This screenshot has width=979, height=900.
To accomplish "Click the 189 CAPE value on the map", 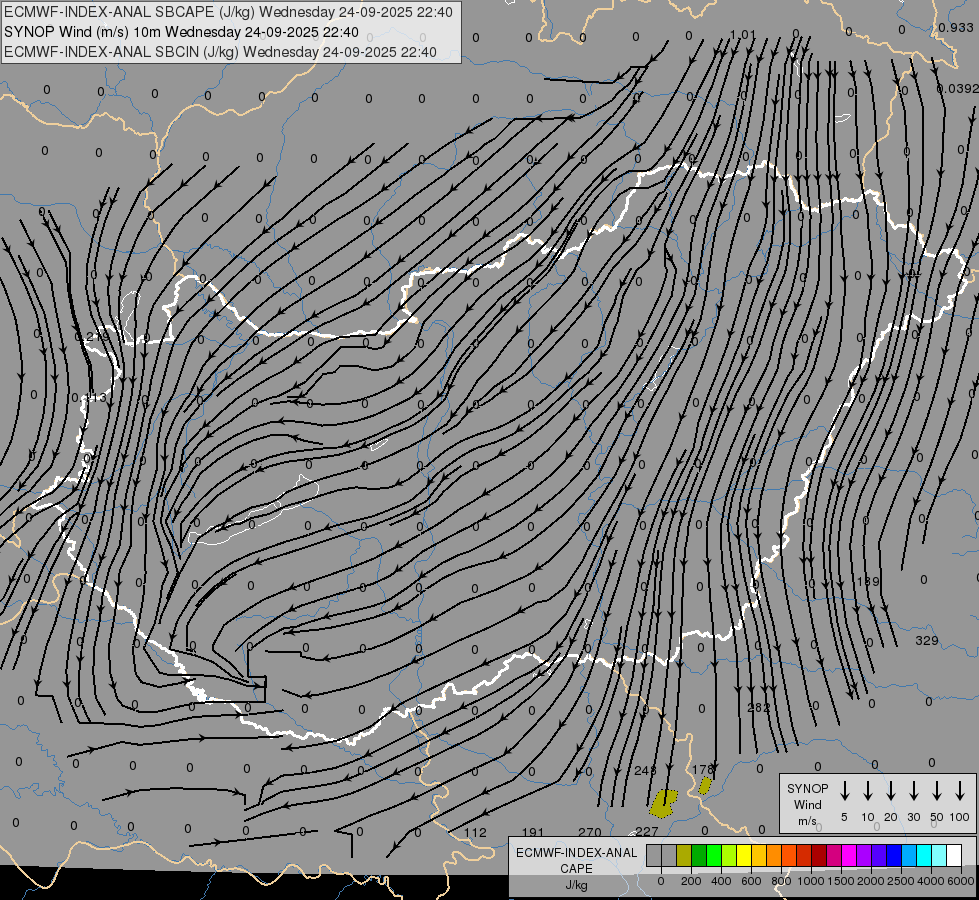I will (868, 581).
